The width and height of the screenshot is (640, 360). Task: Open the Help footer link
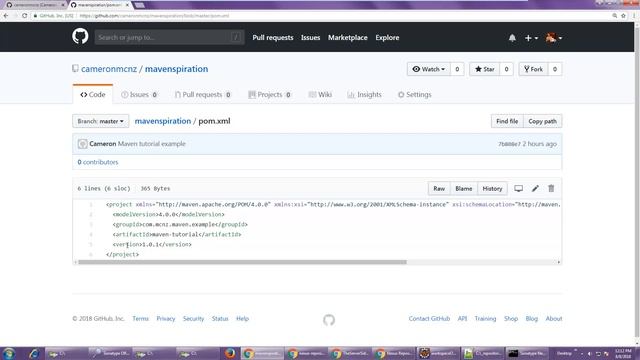click(x=242, y=318)
